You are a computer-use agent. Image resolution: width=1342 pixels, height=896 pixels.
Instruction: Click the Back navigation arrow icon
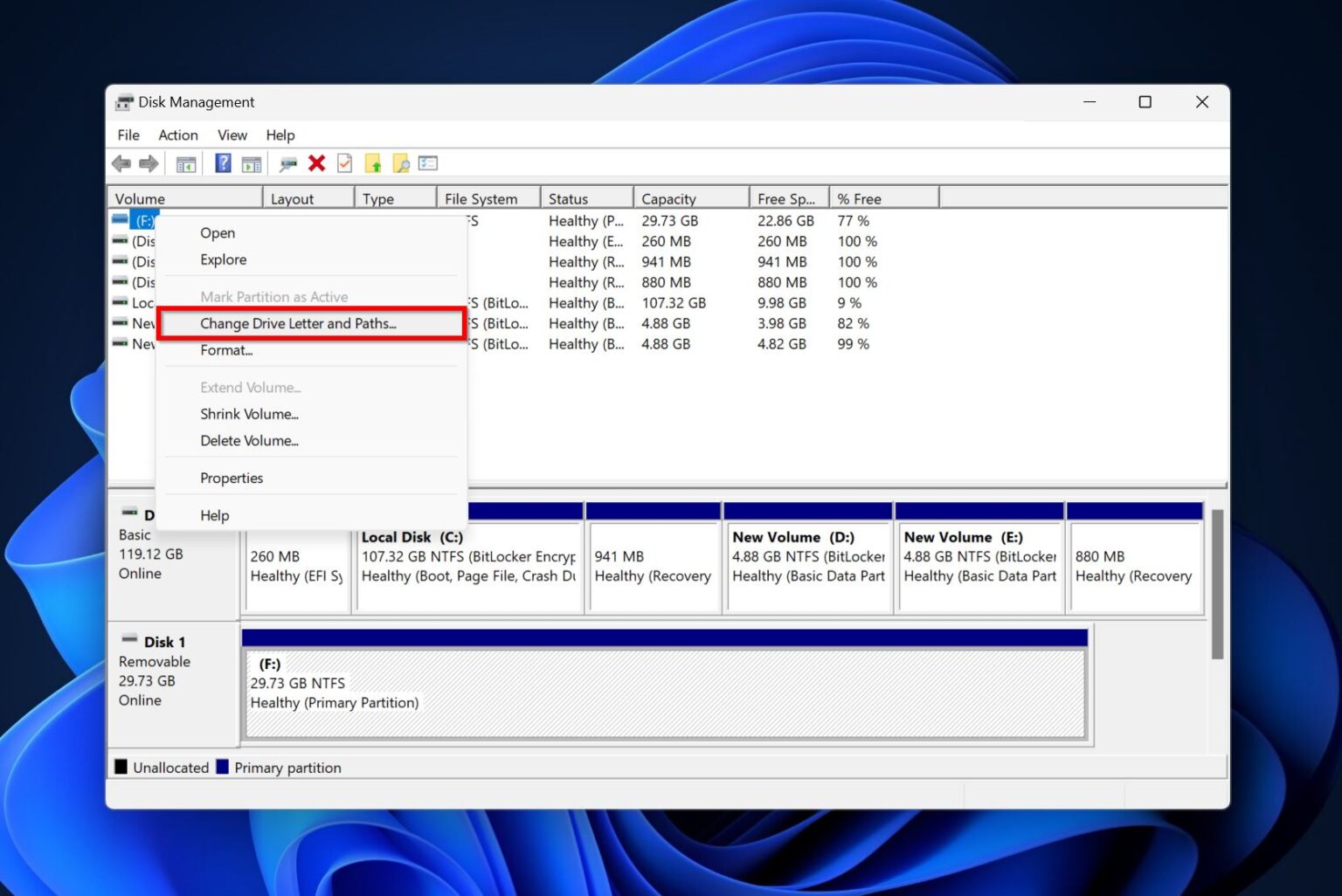[121, 163]
